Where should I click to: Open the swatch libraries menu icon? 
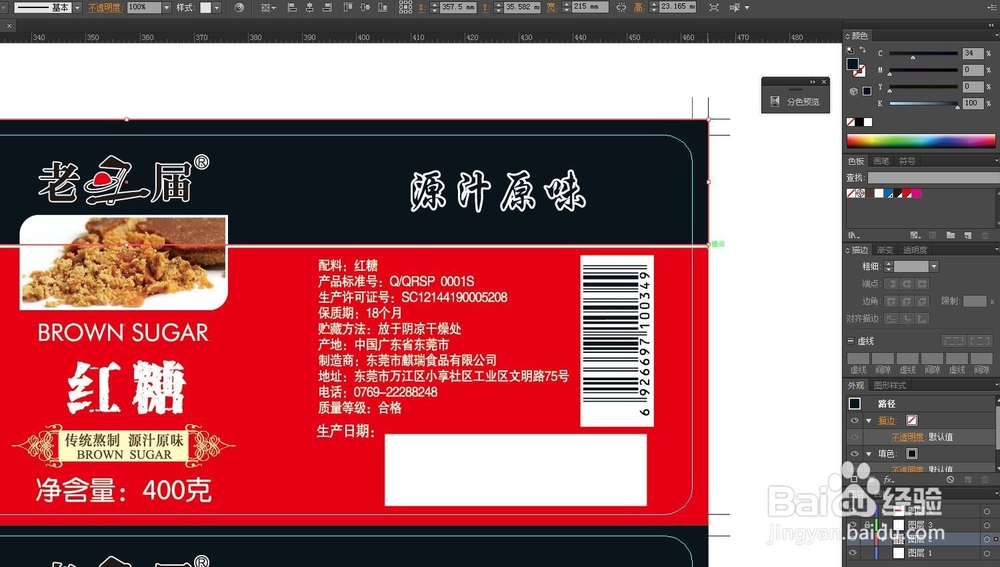point(853,235)
